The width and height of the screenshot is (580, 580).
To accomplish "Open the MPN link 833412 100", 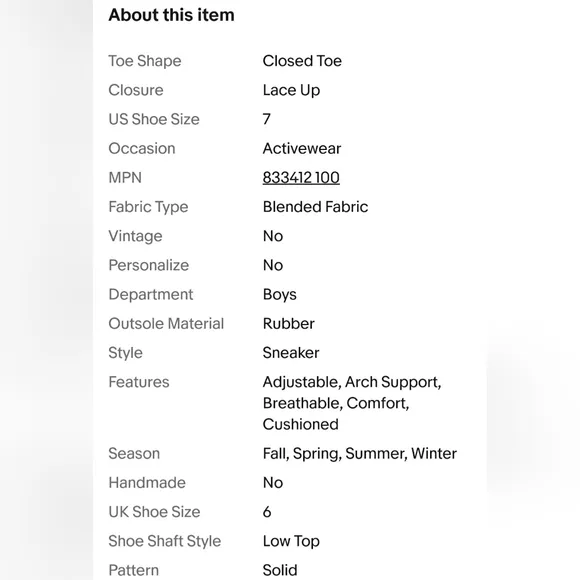I will (301, 178).
